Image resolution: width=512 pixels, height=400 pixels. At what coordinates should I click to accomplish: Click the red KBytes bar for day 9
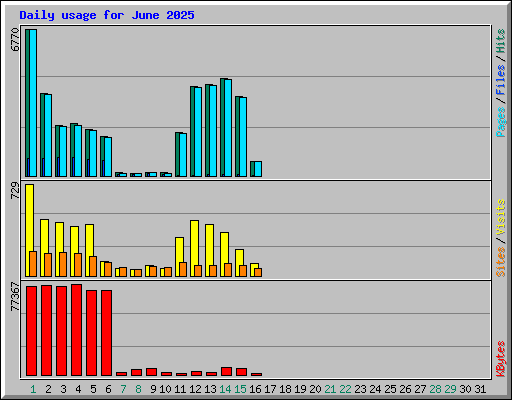[151, 372]
